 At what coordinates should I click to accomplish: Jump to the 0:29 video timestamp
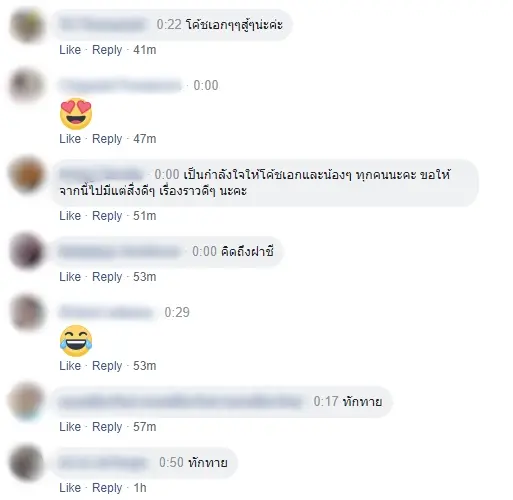[x=177, y=312]
